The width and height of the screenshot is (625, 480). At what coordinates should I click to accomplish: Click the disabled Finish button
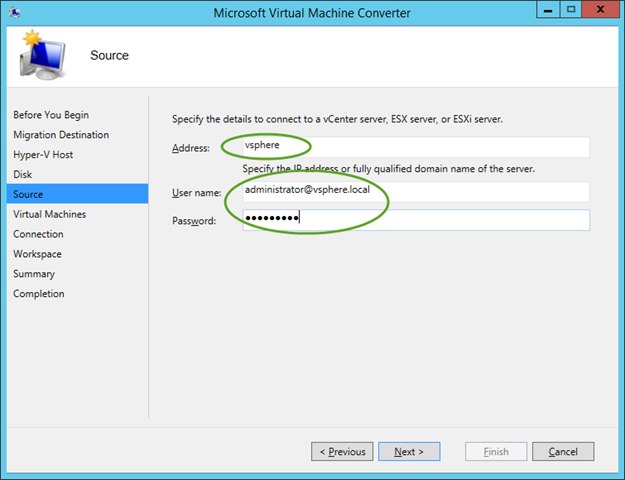coord(496,451)
